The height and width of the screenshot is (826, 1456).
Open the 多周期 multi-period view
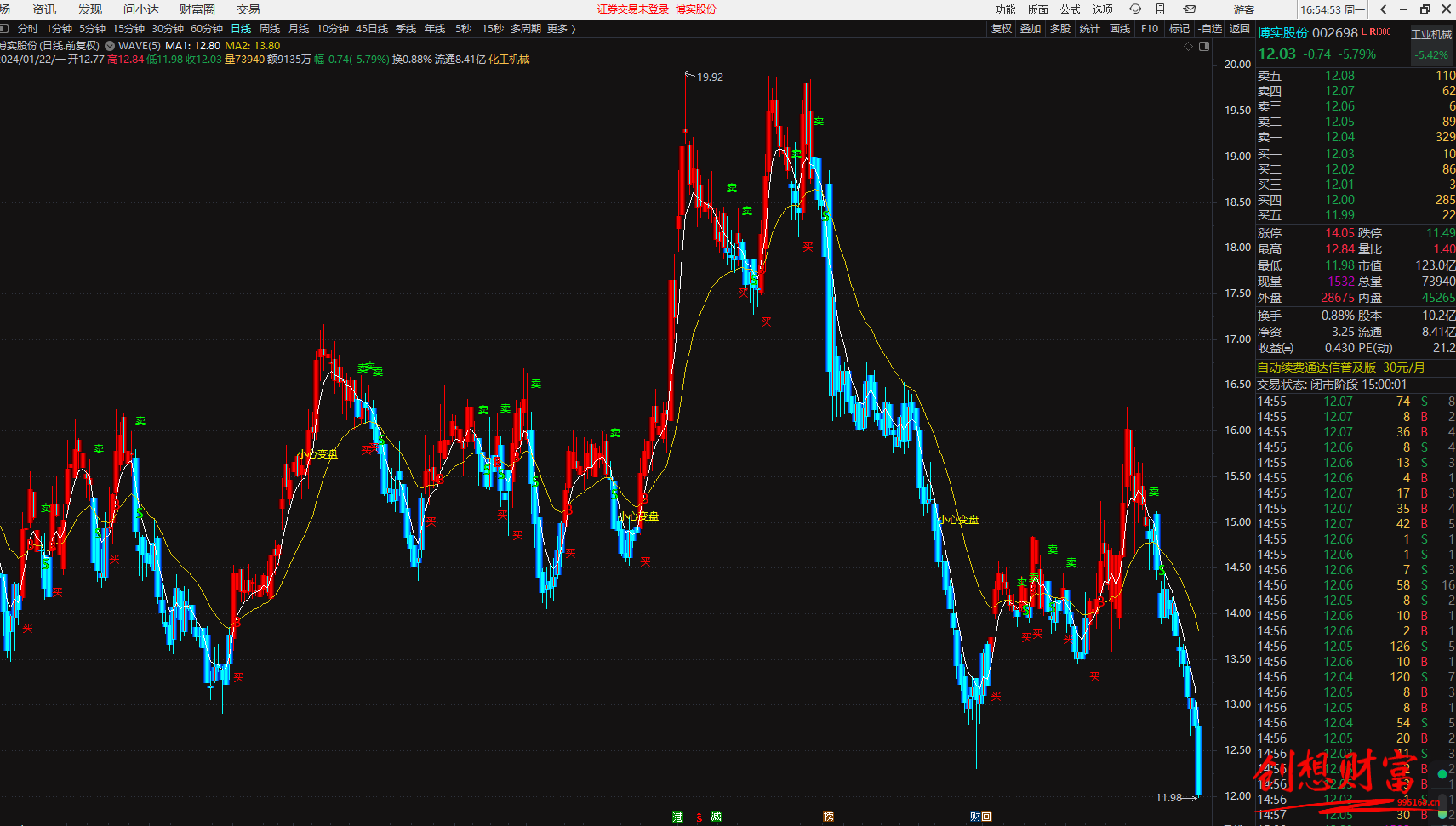526,29
